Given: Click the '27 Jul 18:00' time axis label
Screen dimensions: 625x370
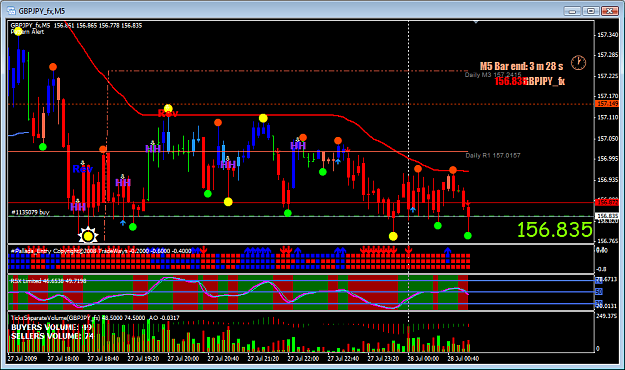Looking at the screenshot, I should [63, 358].
